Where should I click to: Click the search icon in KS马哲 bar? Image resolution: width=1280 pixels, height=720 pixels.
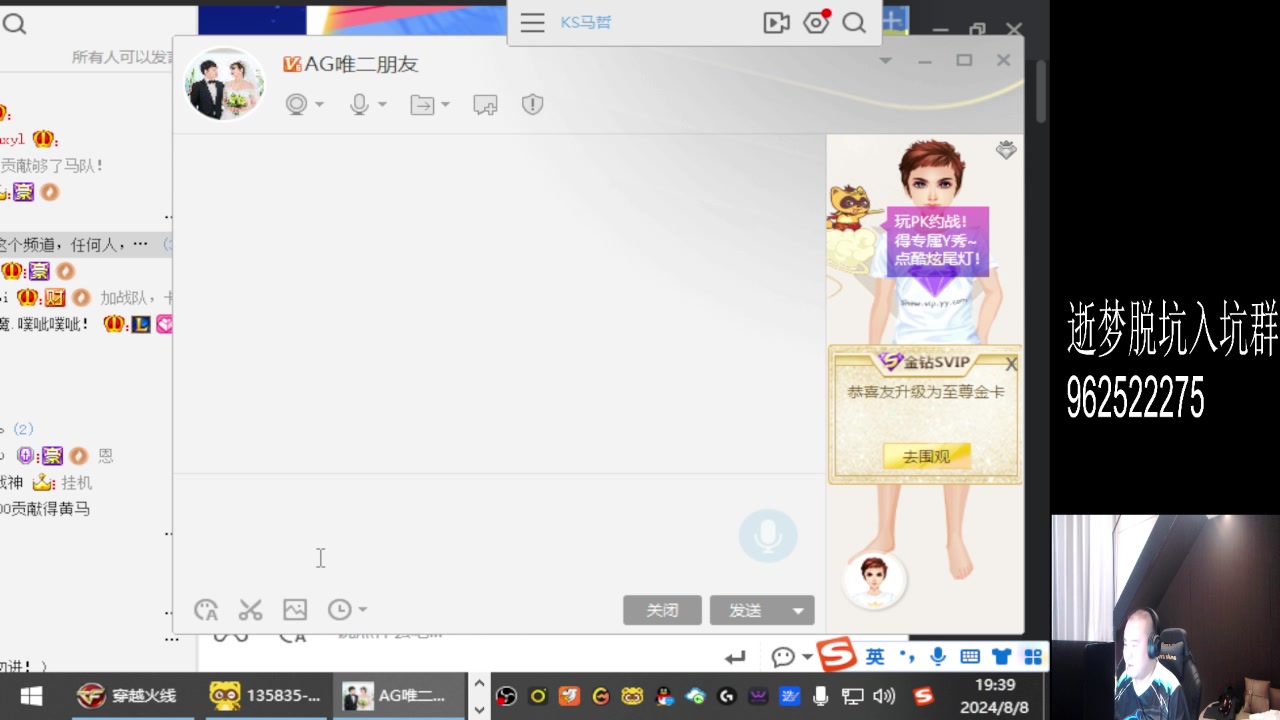coord(854,22)
